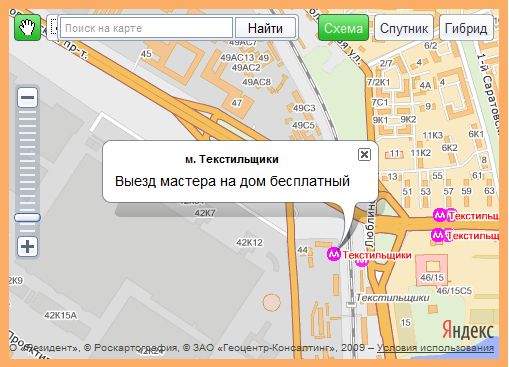Activate the hand pan tool

[28, 28]
